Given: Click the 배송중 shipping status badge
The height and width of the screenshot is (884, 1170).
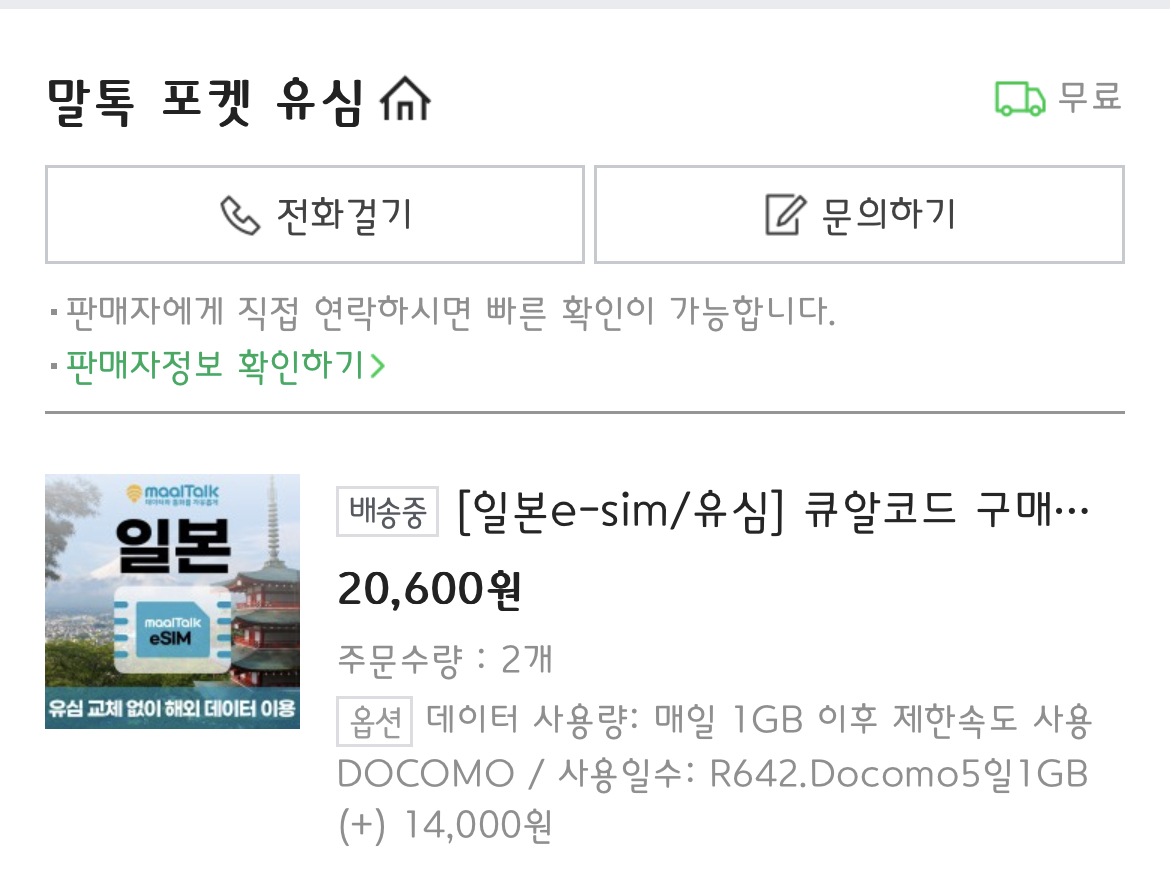Looking at the screenshot, I should coord(387,512).
